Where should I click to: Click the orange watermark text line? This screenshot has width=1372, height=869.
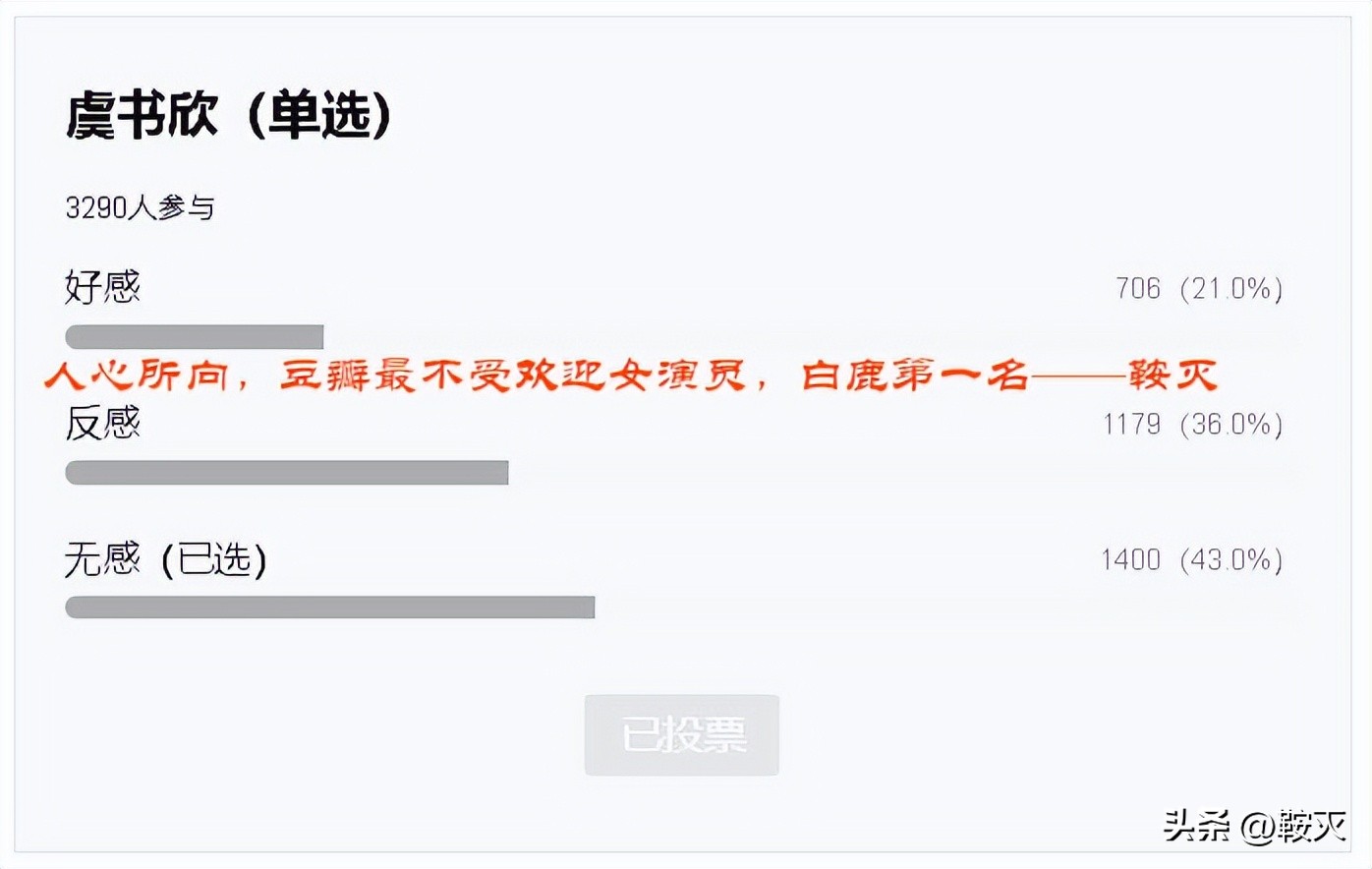click(634, 377)
